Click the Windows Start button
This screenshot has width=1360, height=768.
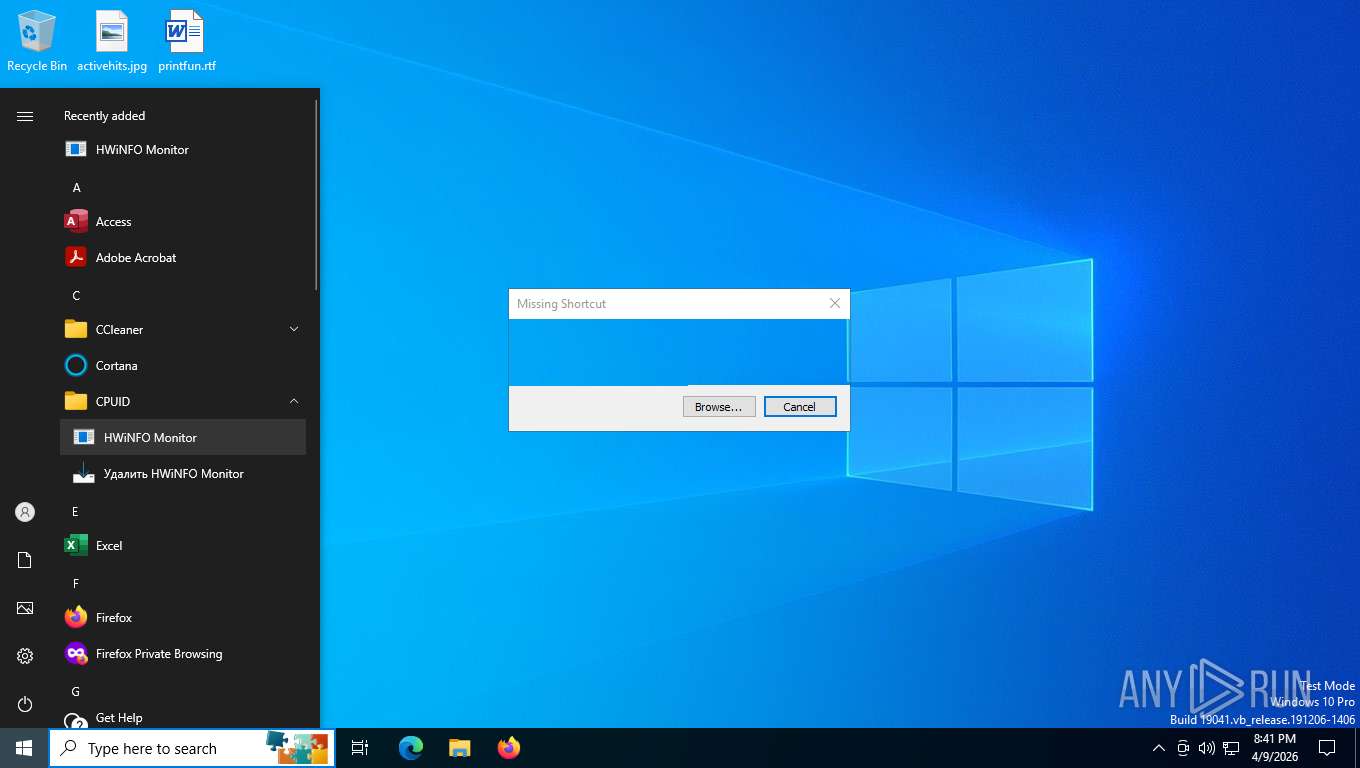[24, 748]
